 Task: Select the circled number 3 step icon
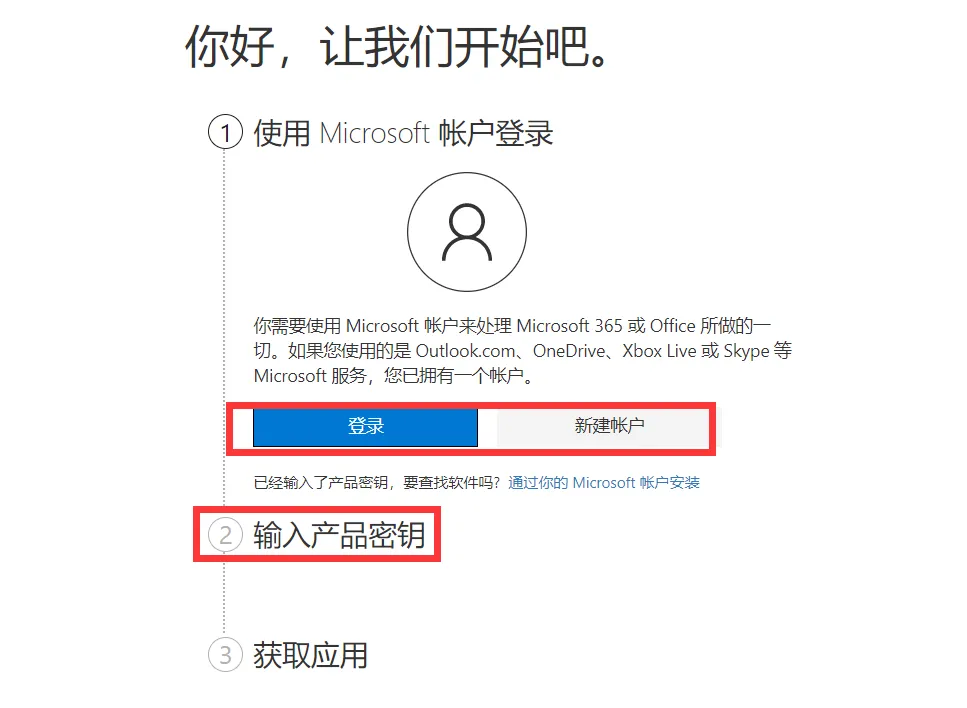coord(225,655)
